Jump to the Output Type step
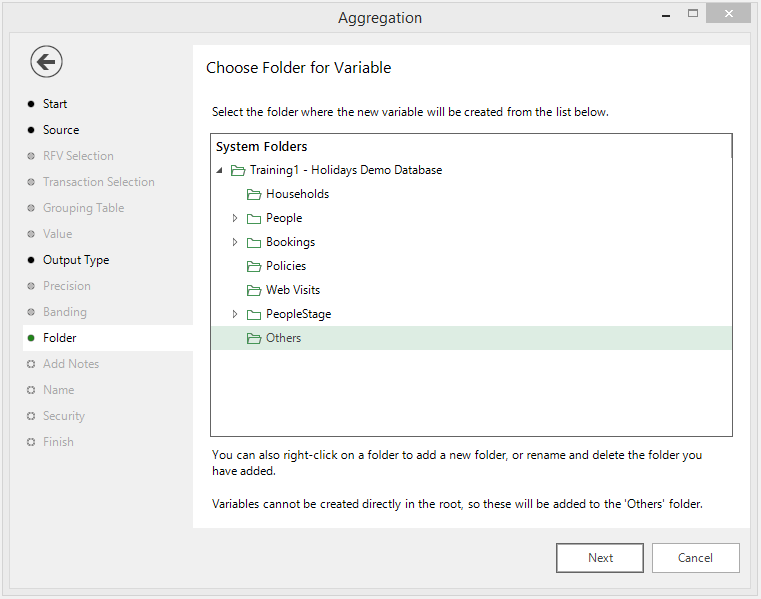This screenshot has width=761, height=599. [76, 260]
